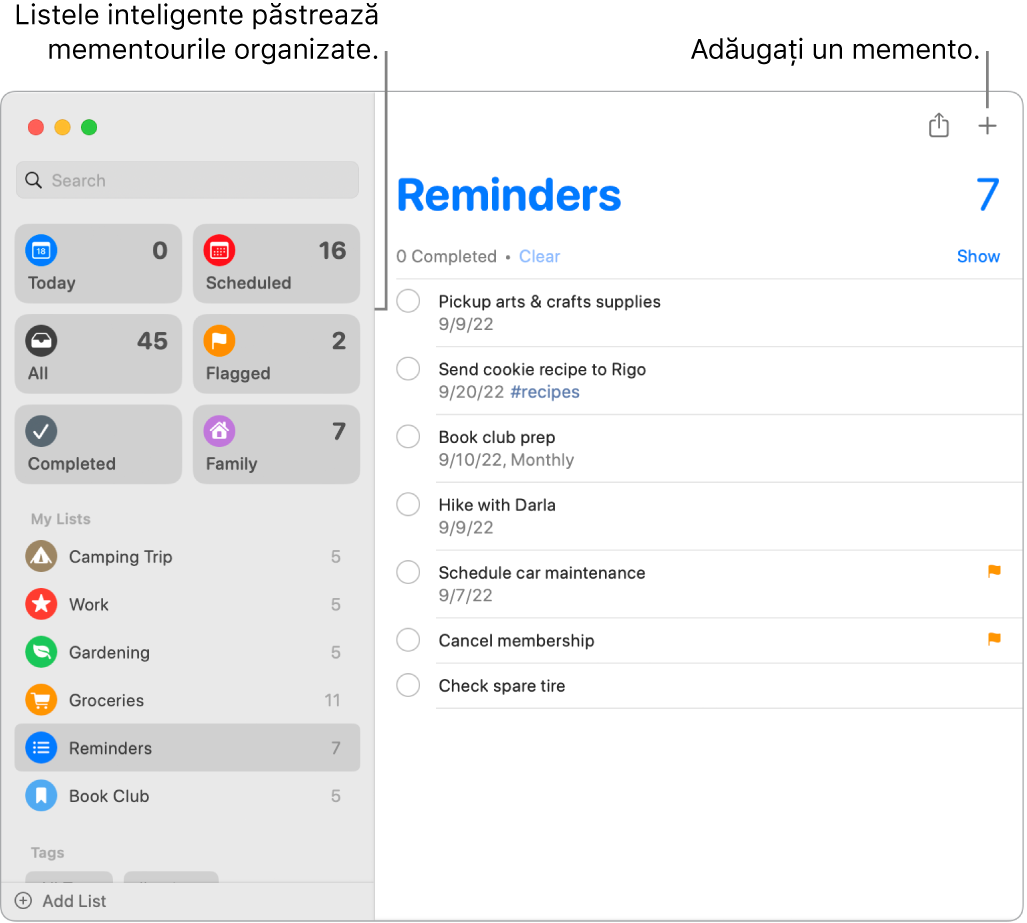Open the Completed smart list
1027x923 pixels.
tap(98, 444)
